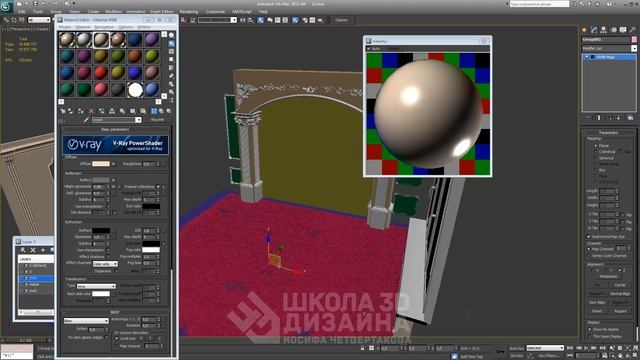Click Back-side color swatch
The image size is (640, 360).
click(x=101, y=293)
